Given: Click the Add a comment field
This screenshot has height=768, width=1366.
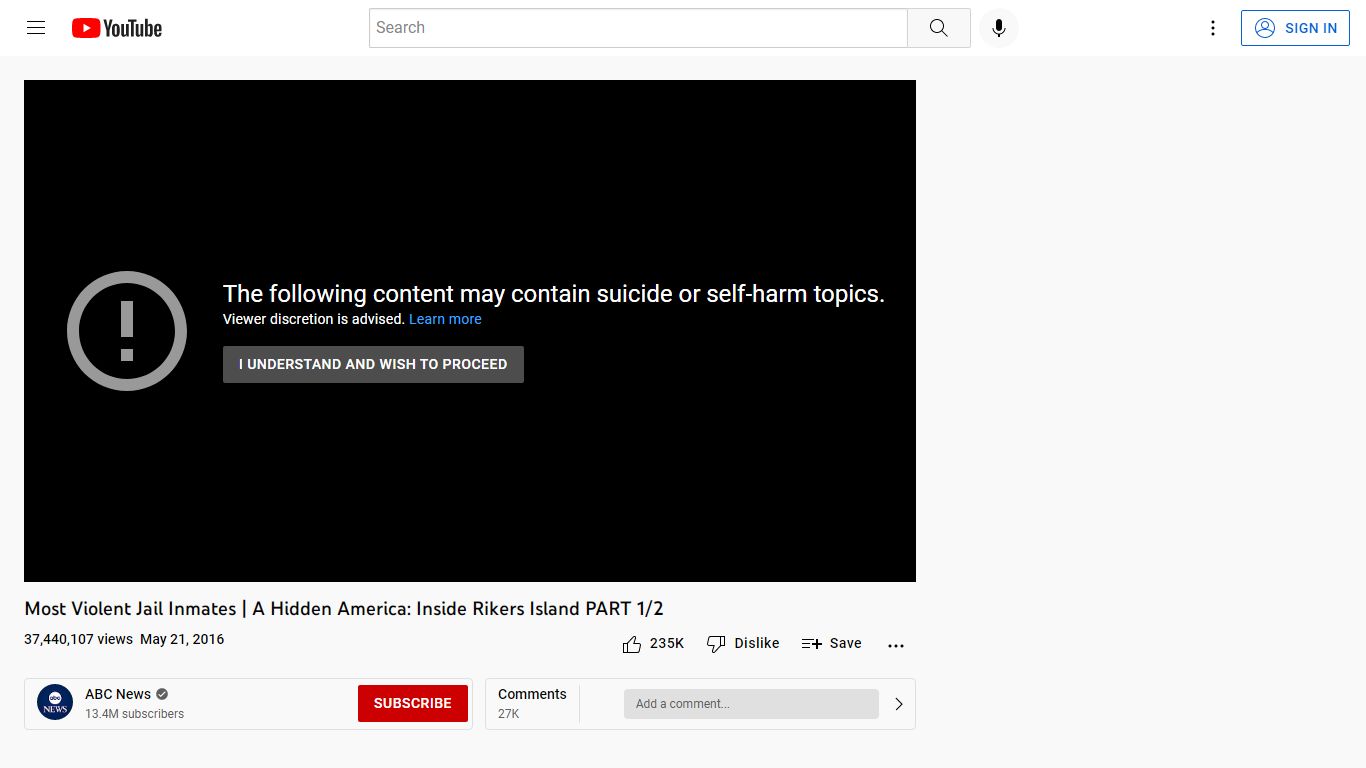Looking at the screenshot, I should pyautogui.click(x=751, y=704).
